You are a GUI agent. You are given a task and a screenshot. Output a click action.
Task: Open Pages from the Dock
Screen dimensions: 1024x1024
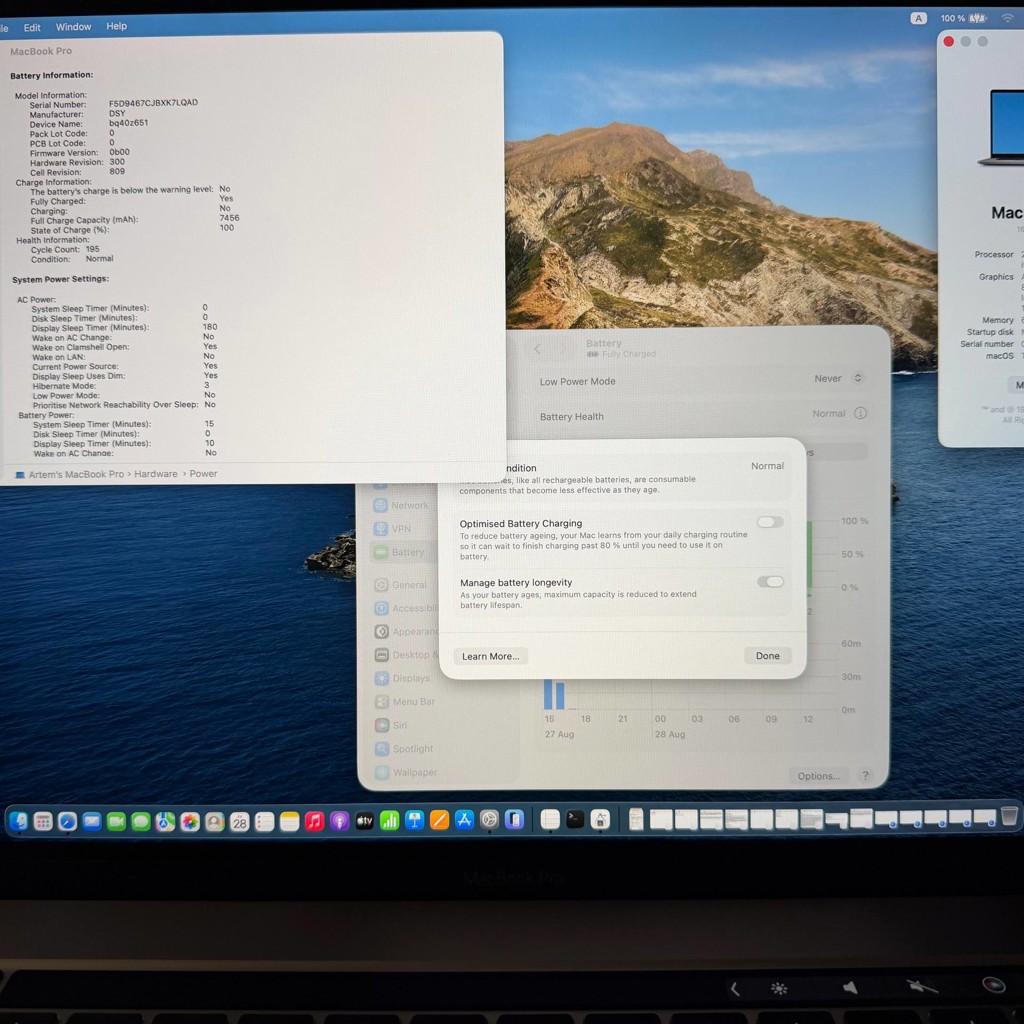coord(440,820)
